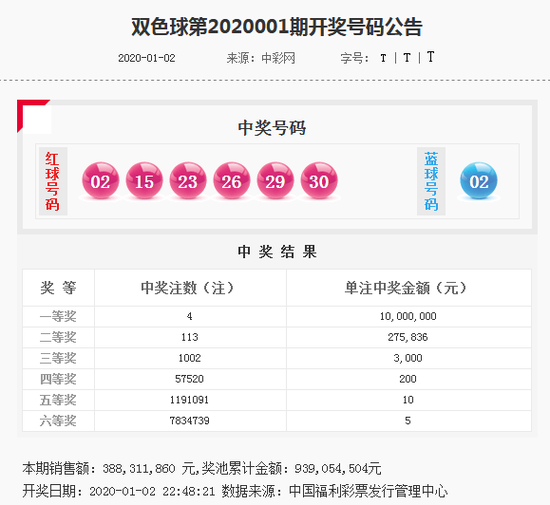
Task: Click the 中奖号码 heading
Action: click(x=272, y=128)
